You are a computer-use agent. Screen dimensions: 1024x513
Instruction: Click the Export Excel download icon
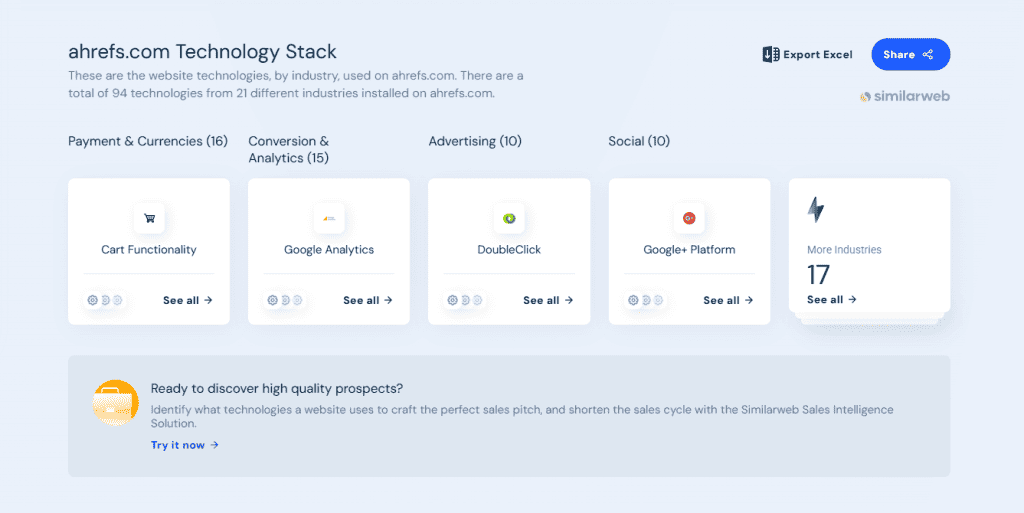771,54
